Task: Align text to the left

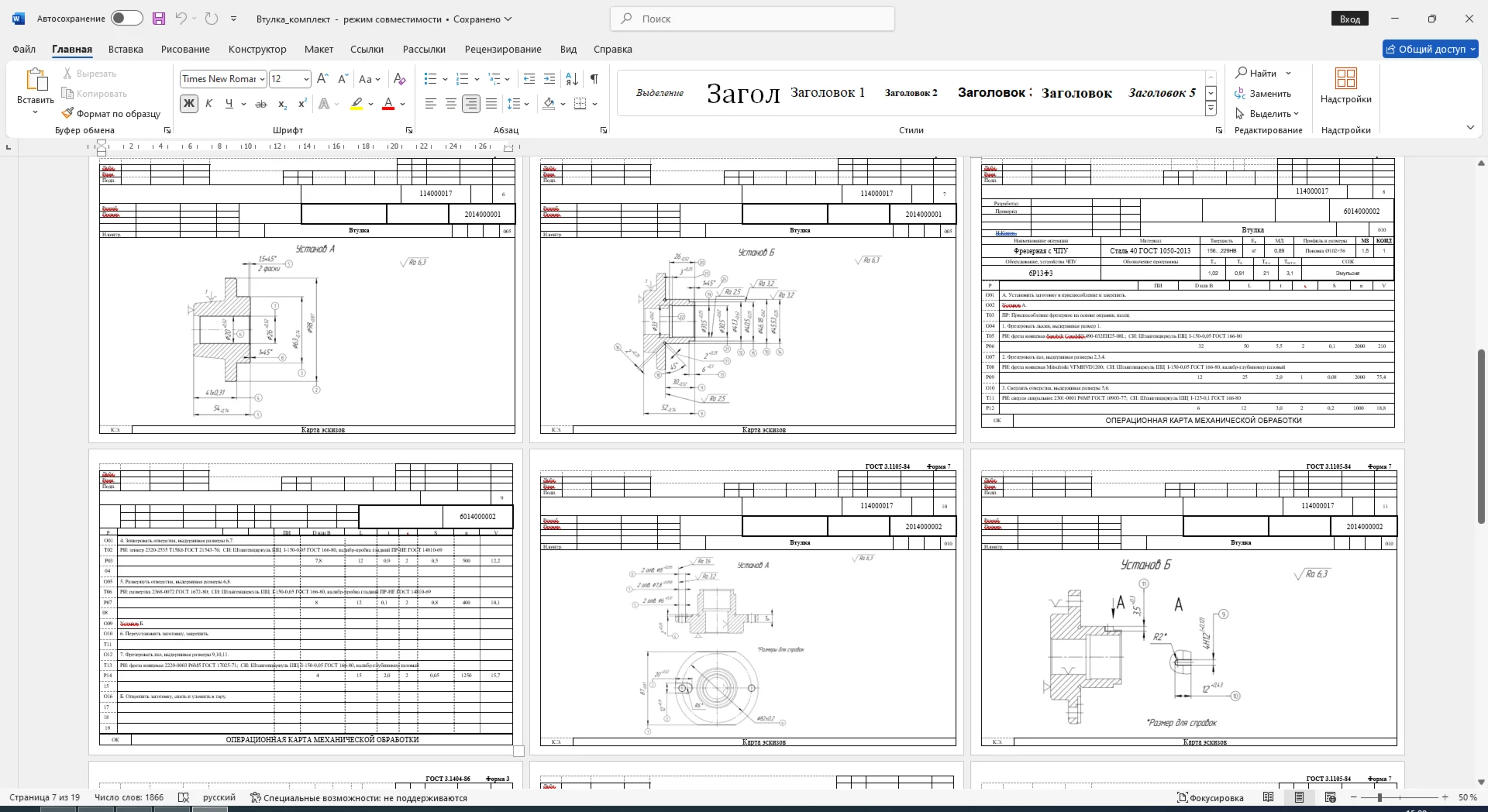Action: 431,104
